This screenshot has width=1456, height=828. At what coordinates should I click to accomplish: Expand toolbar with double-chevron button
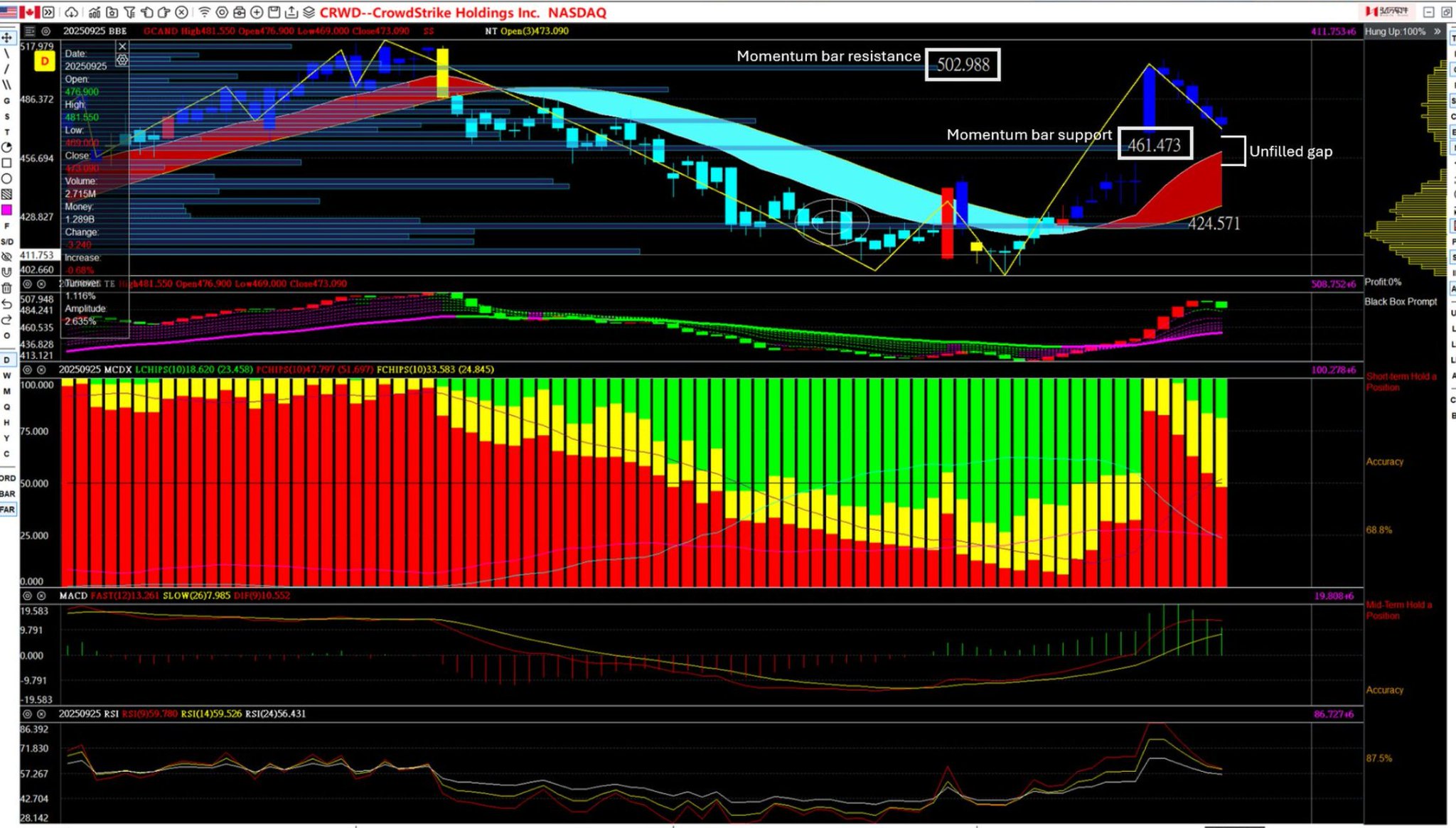(x=48, y=12)
